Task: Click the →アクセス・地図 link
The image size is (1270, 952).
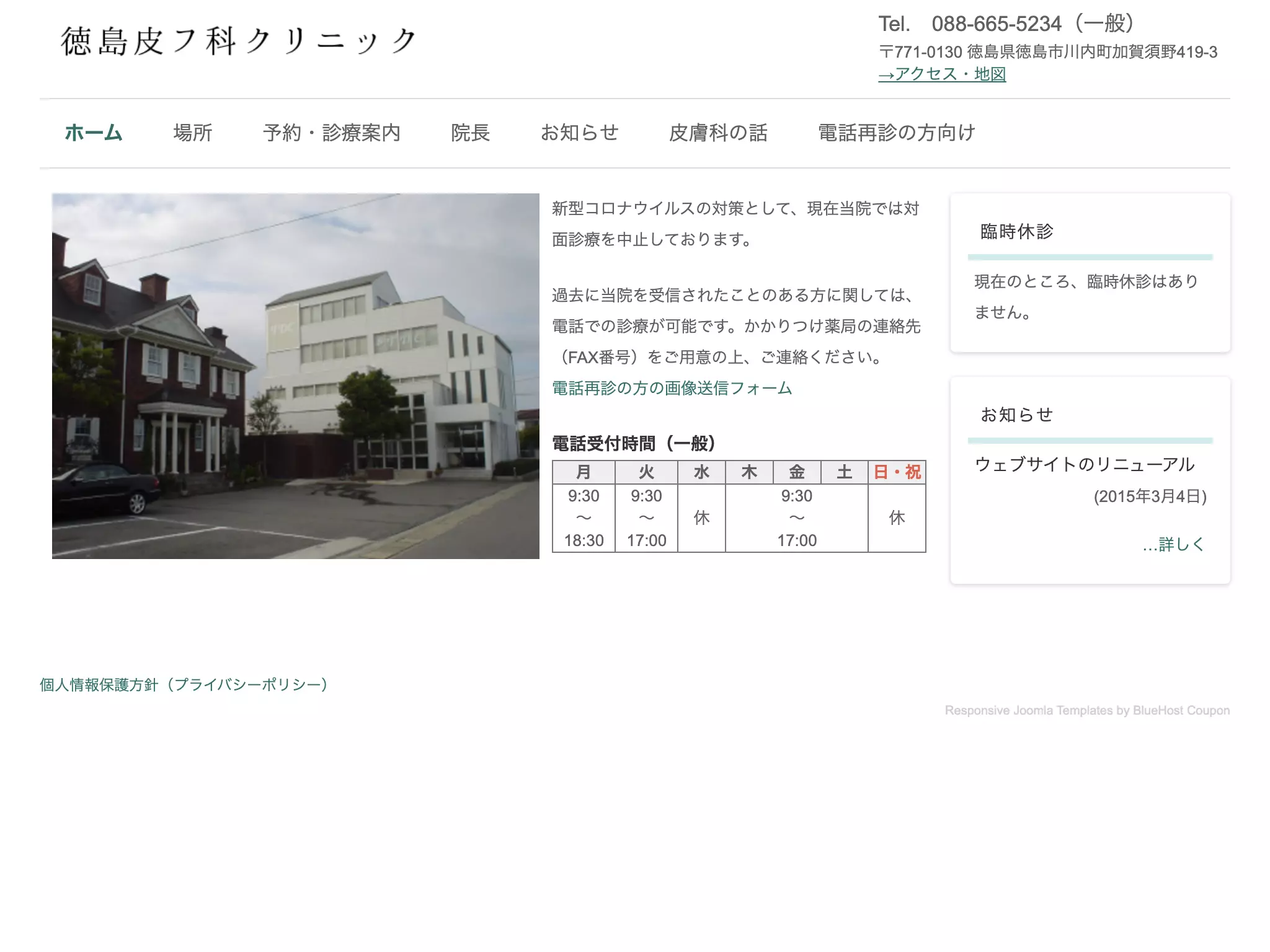Action: pos(942,74)
